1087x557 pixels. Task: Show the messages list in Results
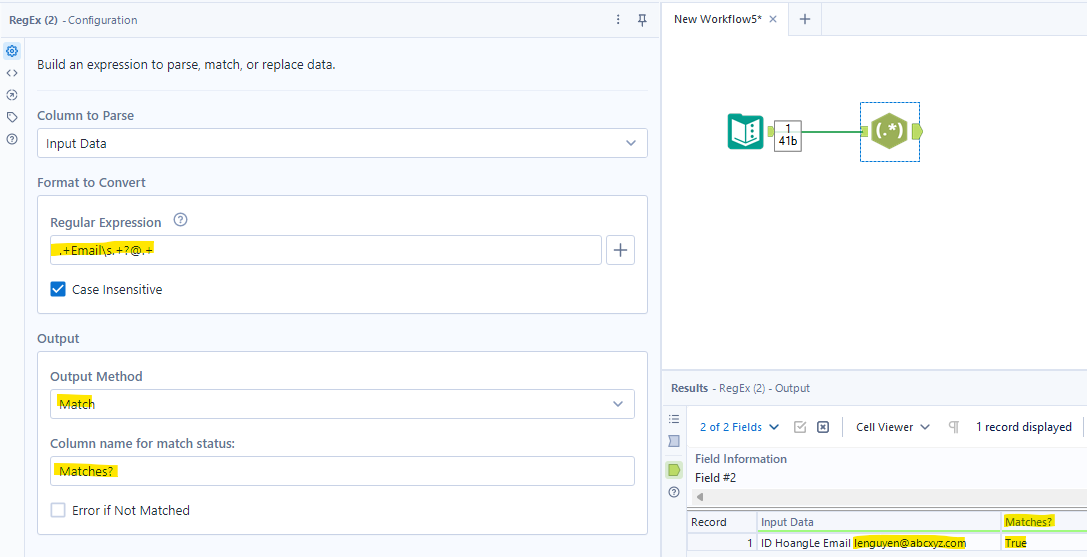tap(674, 419)
